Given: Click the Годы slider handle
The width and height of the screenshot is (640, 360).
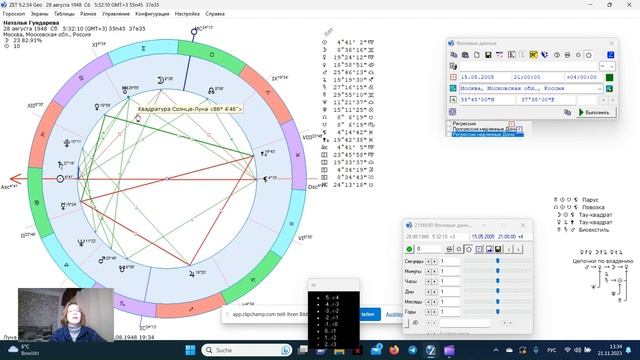Looking at the screenshot, I should pos(498,312).
